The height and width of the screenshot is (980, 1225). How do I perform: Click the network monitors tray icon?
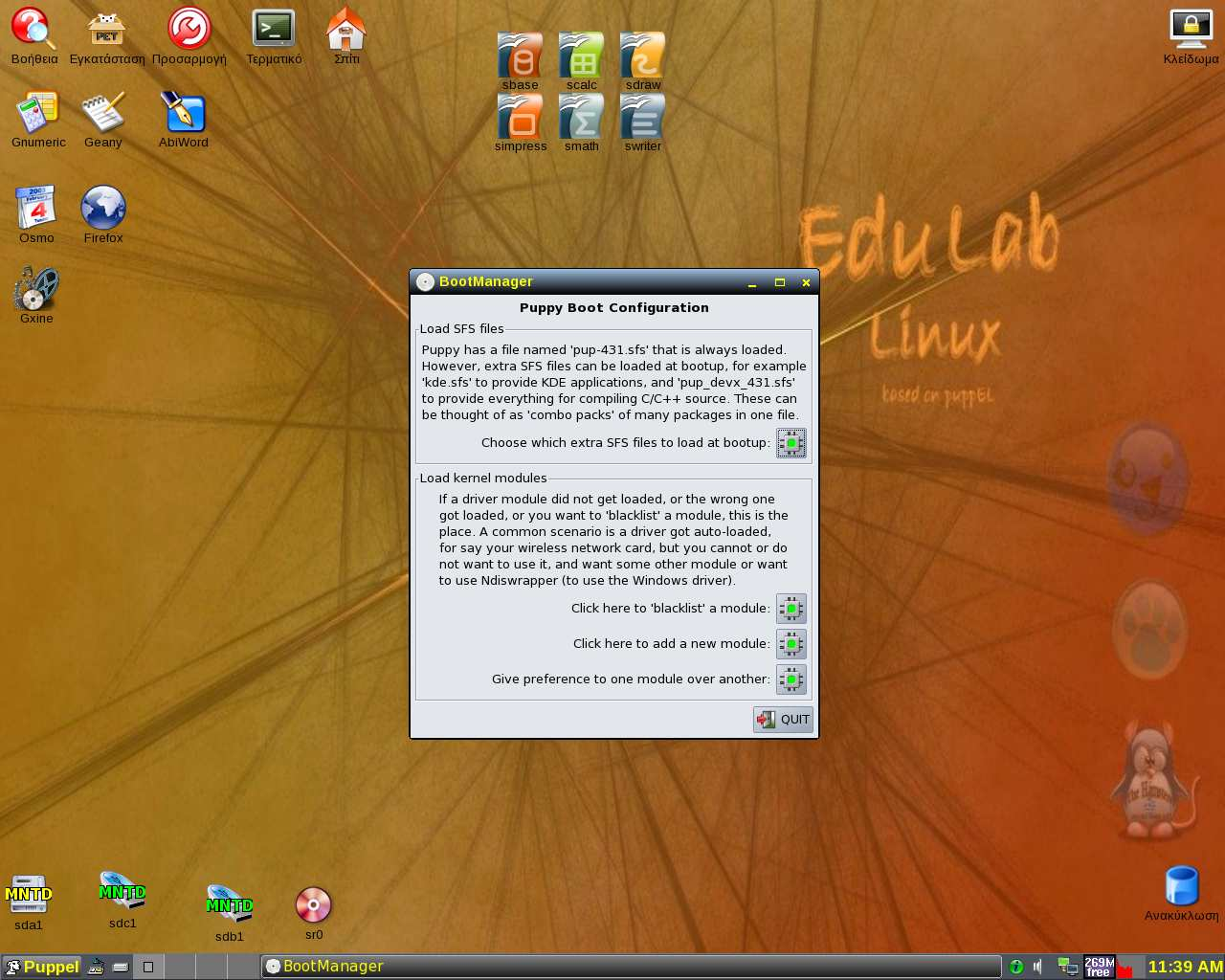click(1067, 967)
